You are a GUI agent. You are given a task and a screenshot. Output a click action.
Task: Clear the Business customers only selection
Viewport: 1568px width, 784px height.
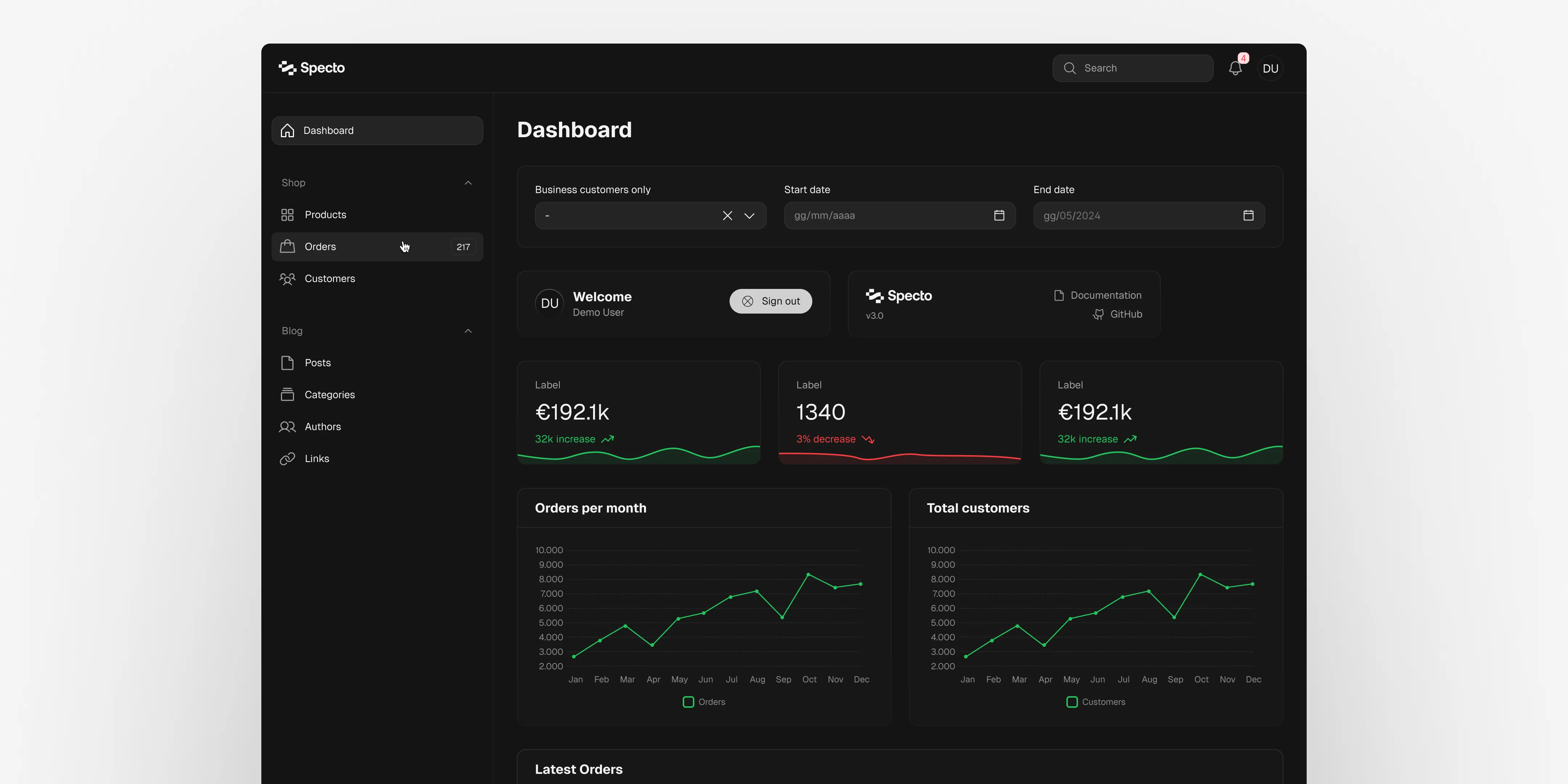[727, 216]
